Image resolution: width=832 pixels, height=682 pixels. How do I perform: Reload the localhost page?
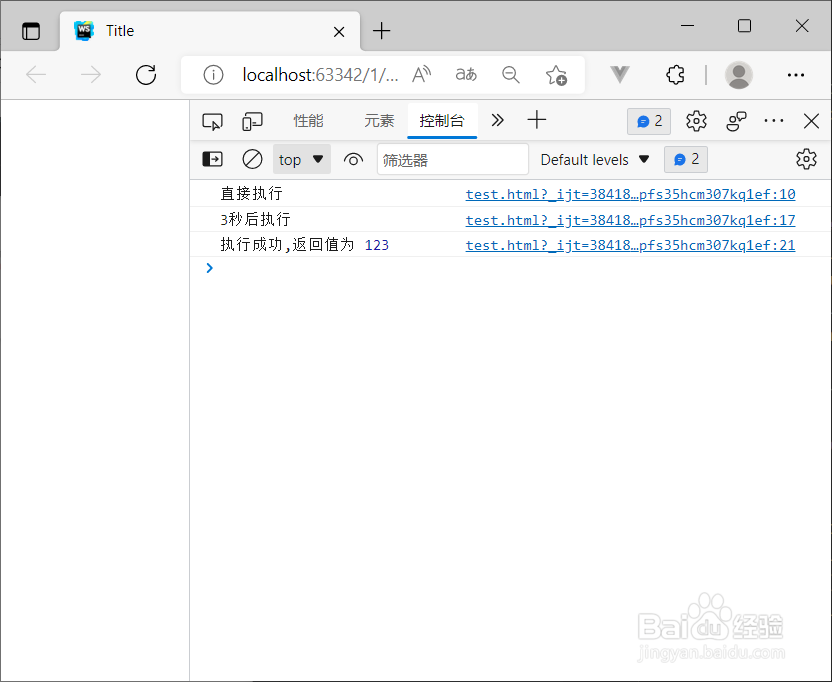tap(145, 74)
